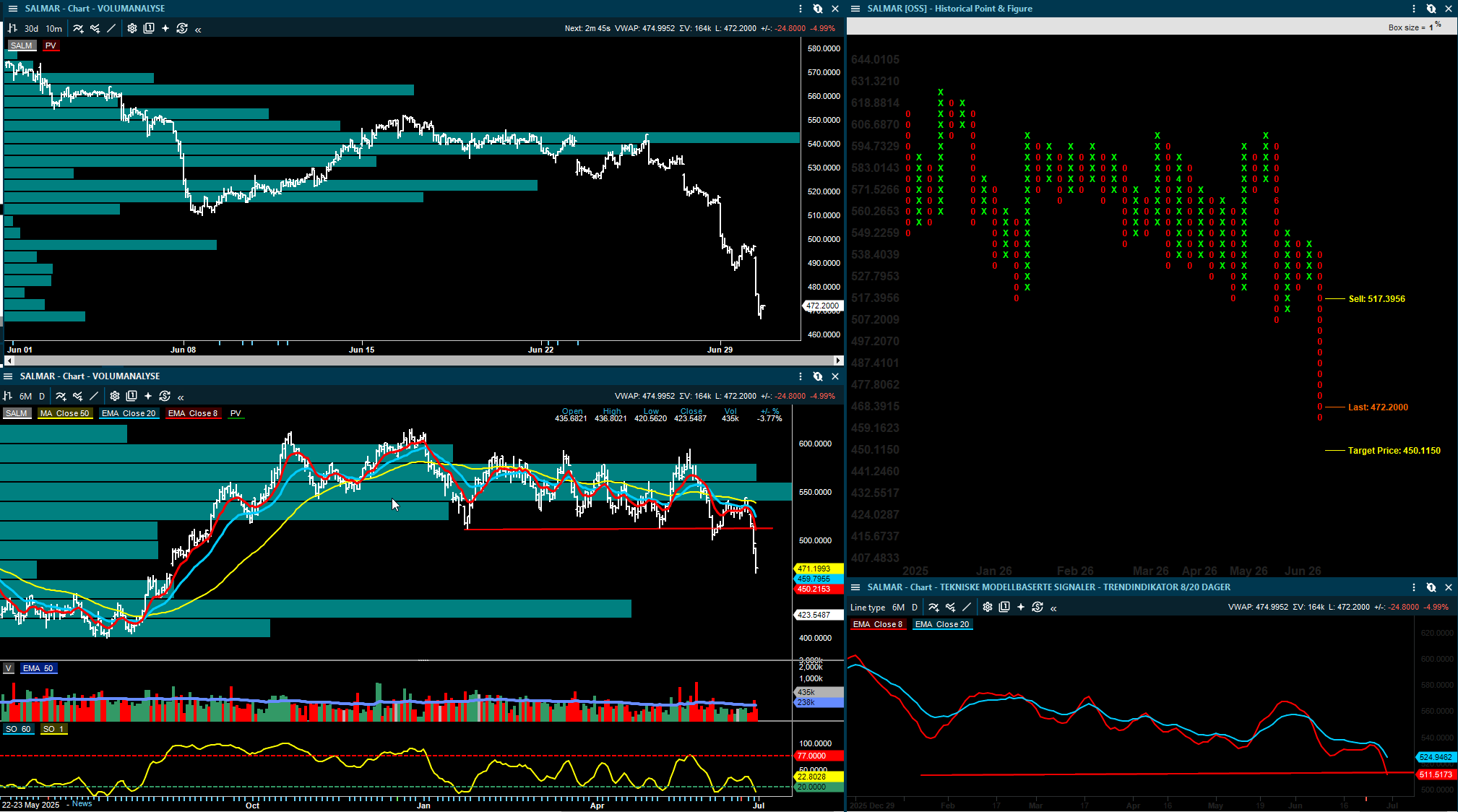Image resolution: width=1458 pixels, height=812 pixels.
Task: Toggle MA Close 50 legend
Action: click(x=65, y=413)
